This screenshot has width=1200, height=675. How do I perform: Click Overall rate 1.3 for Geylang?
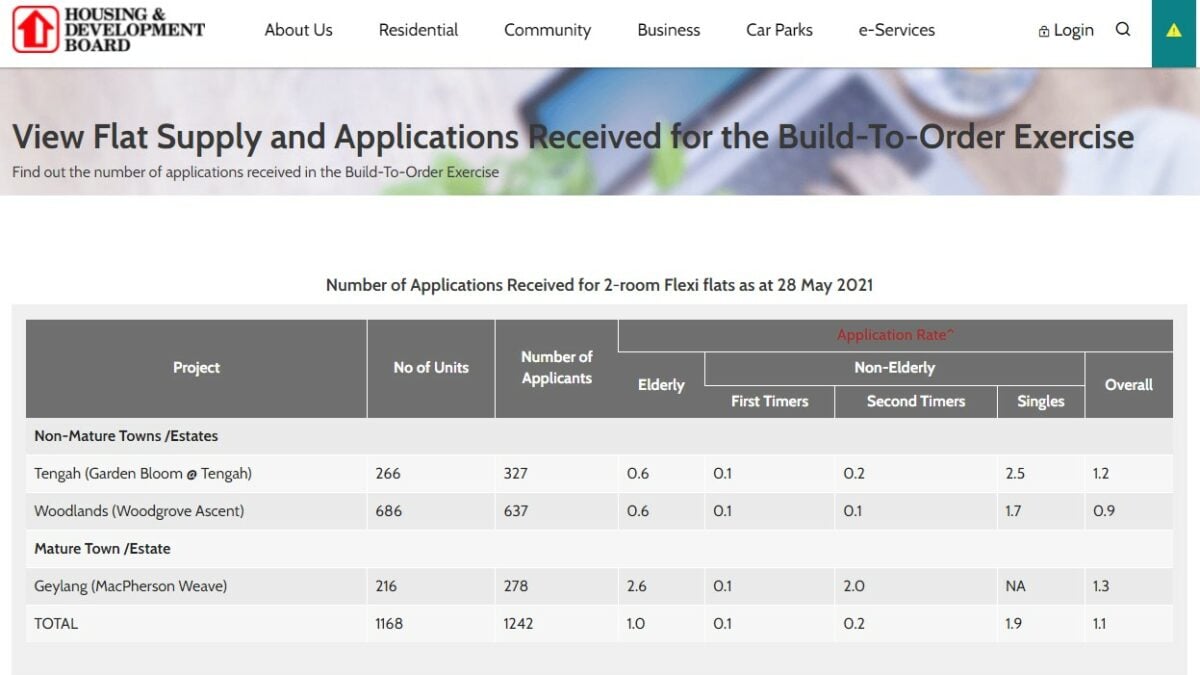coord(1101,586)
